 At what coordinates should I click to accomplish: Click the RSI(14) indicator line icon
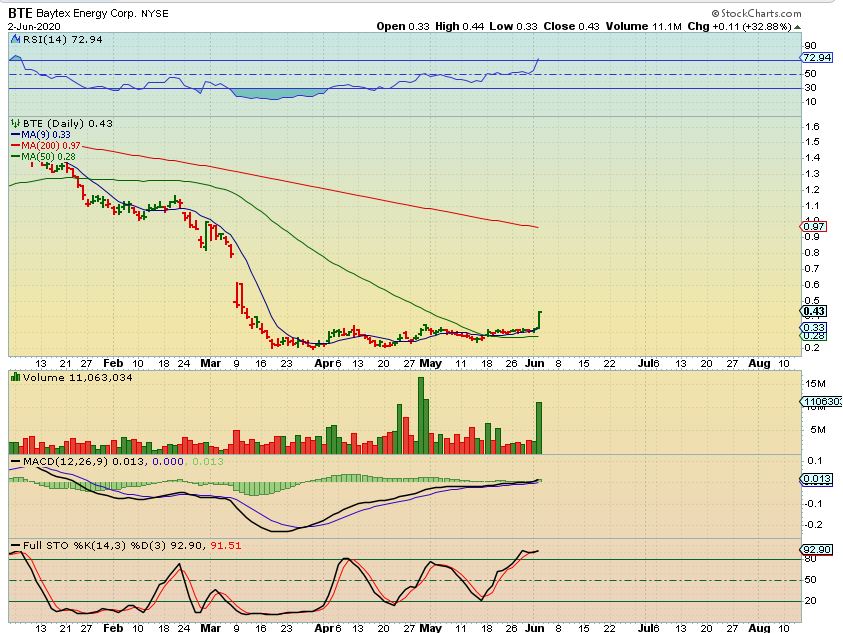(x=14, y=39)
